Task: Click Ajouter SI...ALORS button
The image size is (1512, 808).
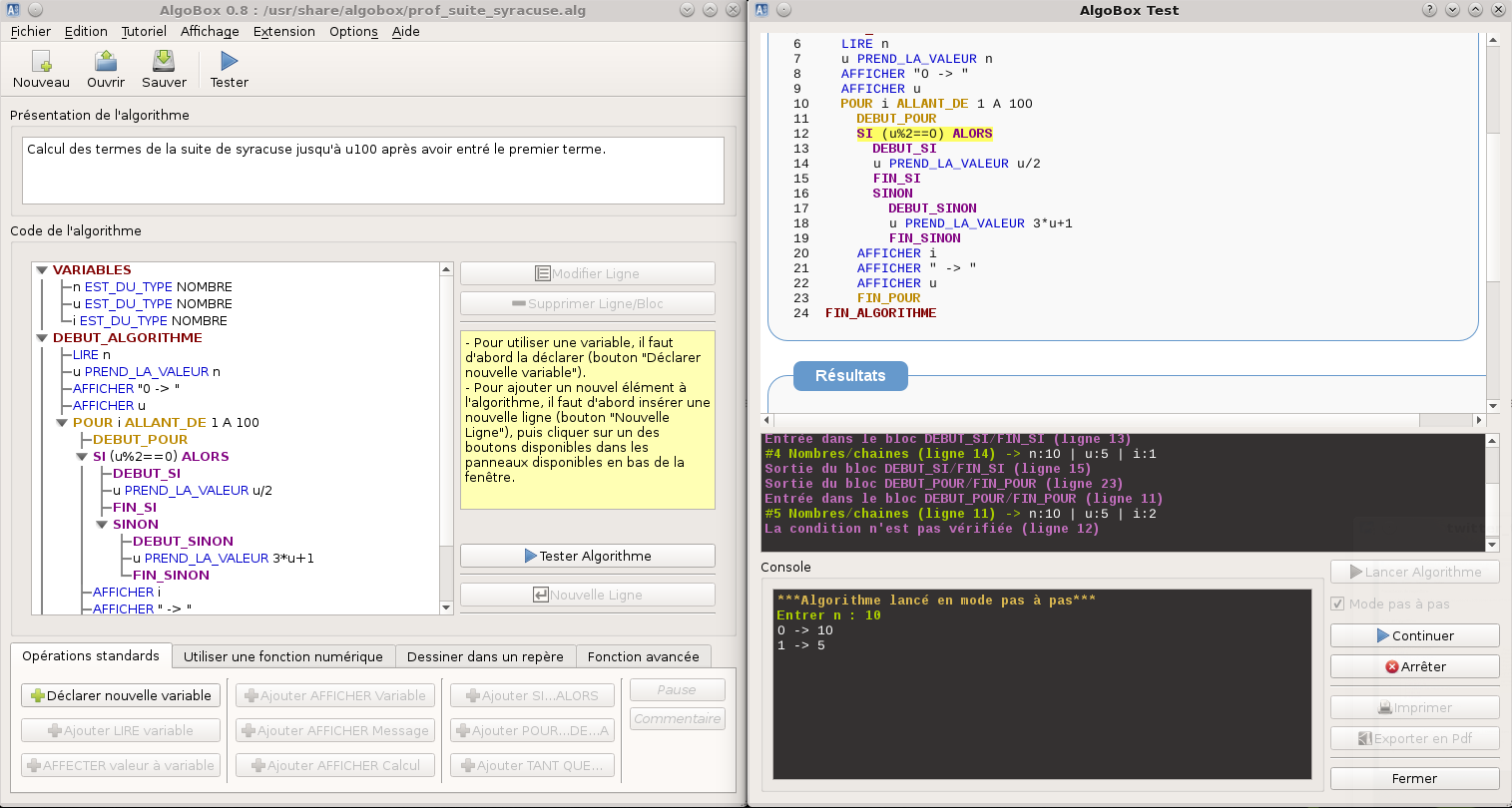Action: point(532,695)
